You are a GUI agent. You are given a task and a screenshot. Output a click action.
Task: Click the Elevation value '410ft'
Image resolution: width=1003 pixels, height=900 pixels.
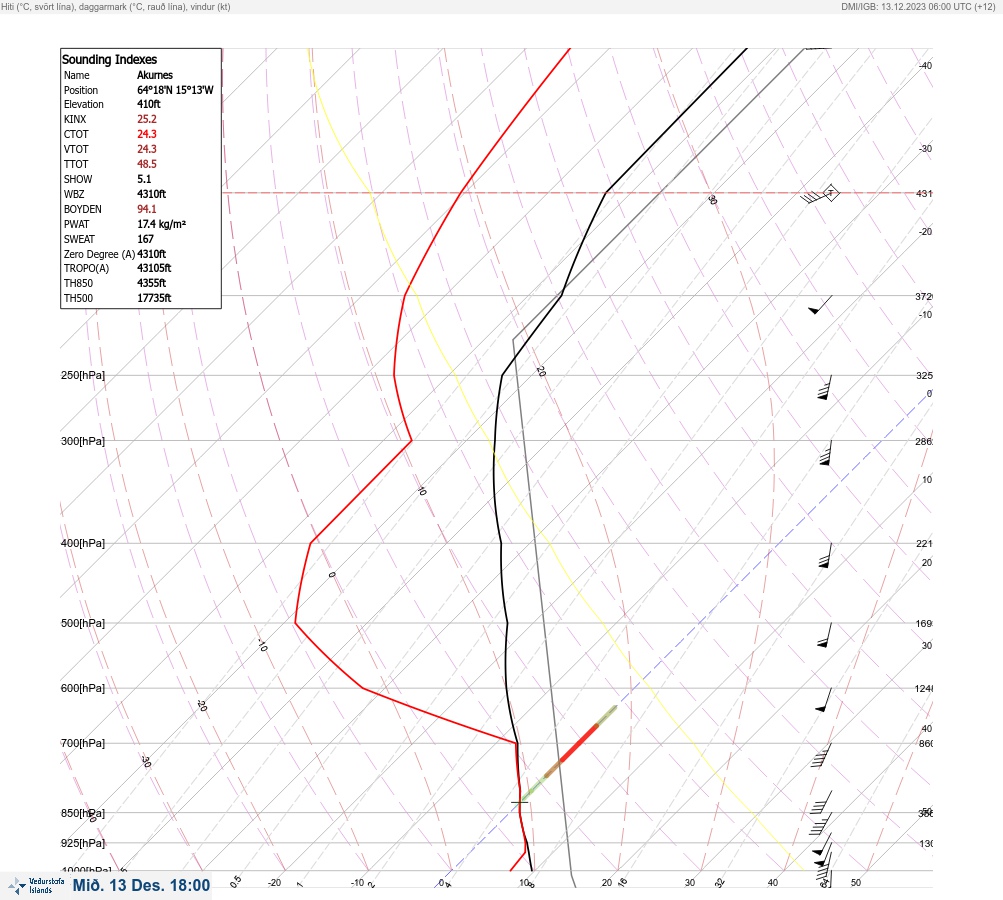(148, 104)
